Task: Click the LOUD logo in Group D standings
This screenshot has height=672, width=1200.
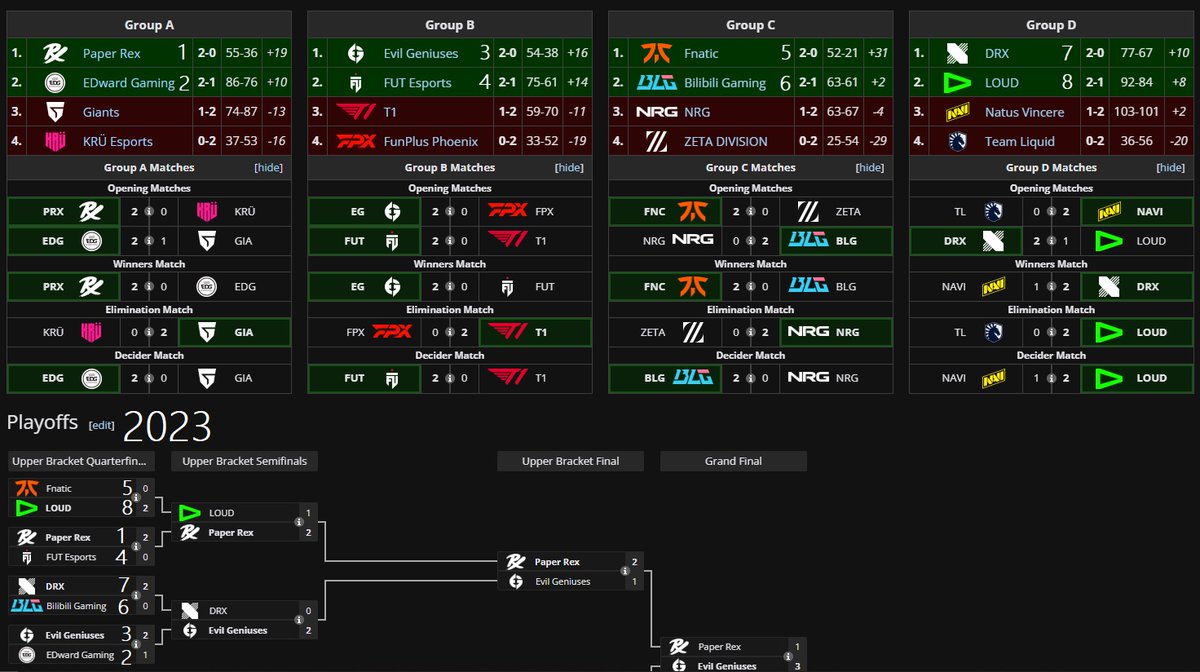Action: pos(957,83)
